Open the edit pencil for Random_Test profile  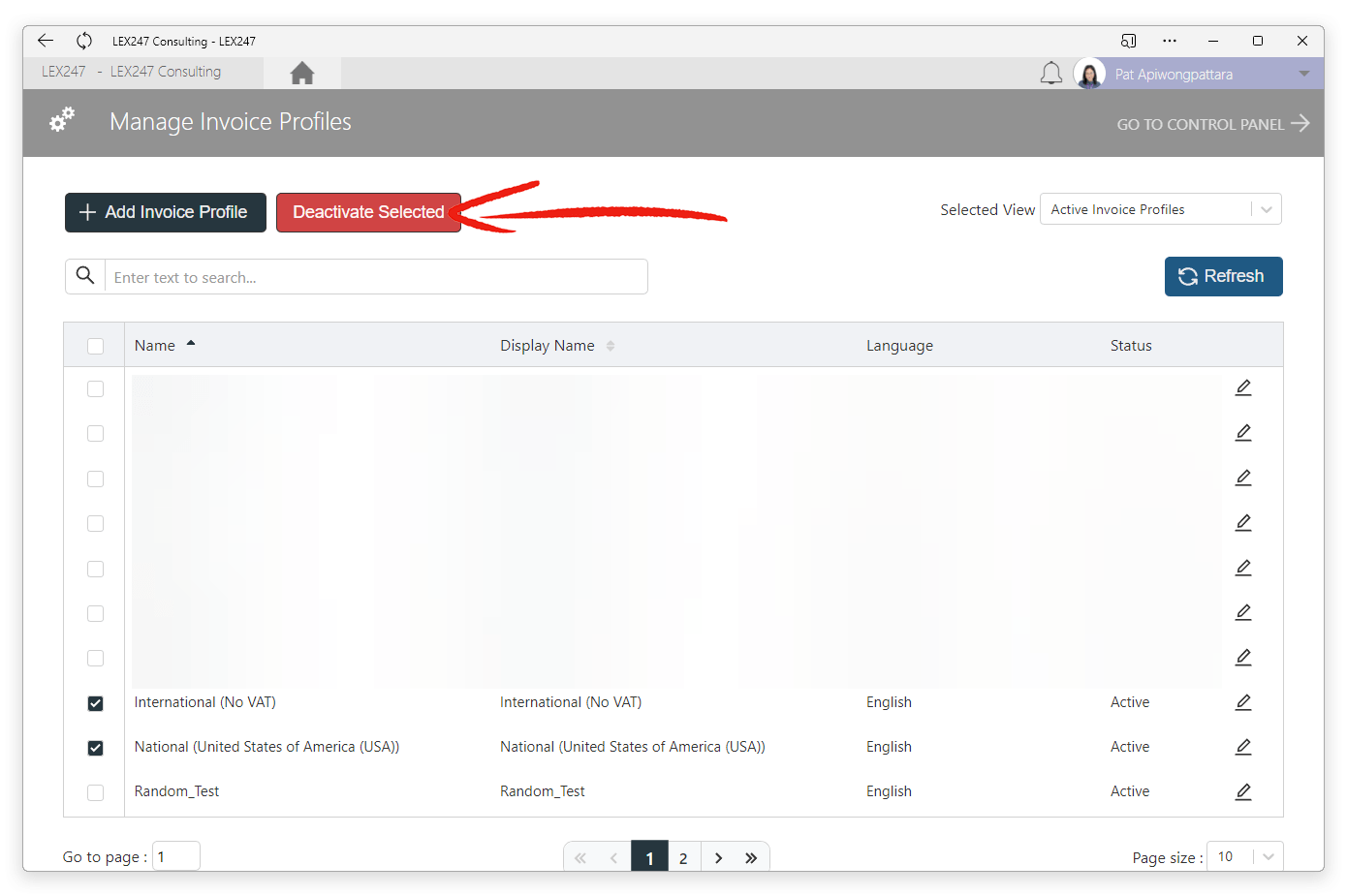pyautogui.click(x=1243, y=791)
